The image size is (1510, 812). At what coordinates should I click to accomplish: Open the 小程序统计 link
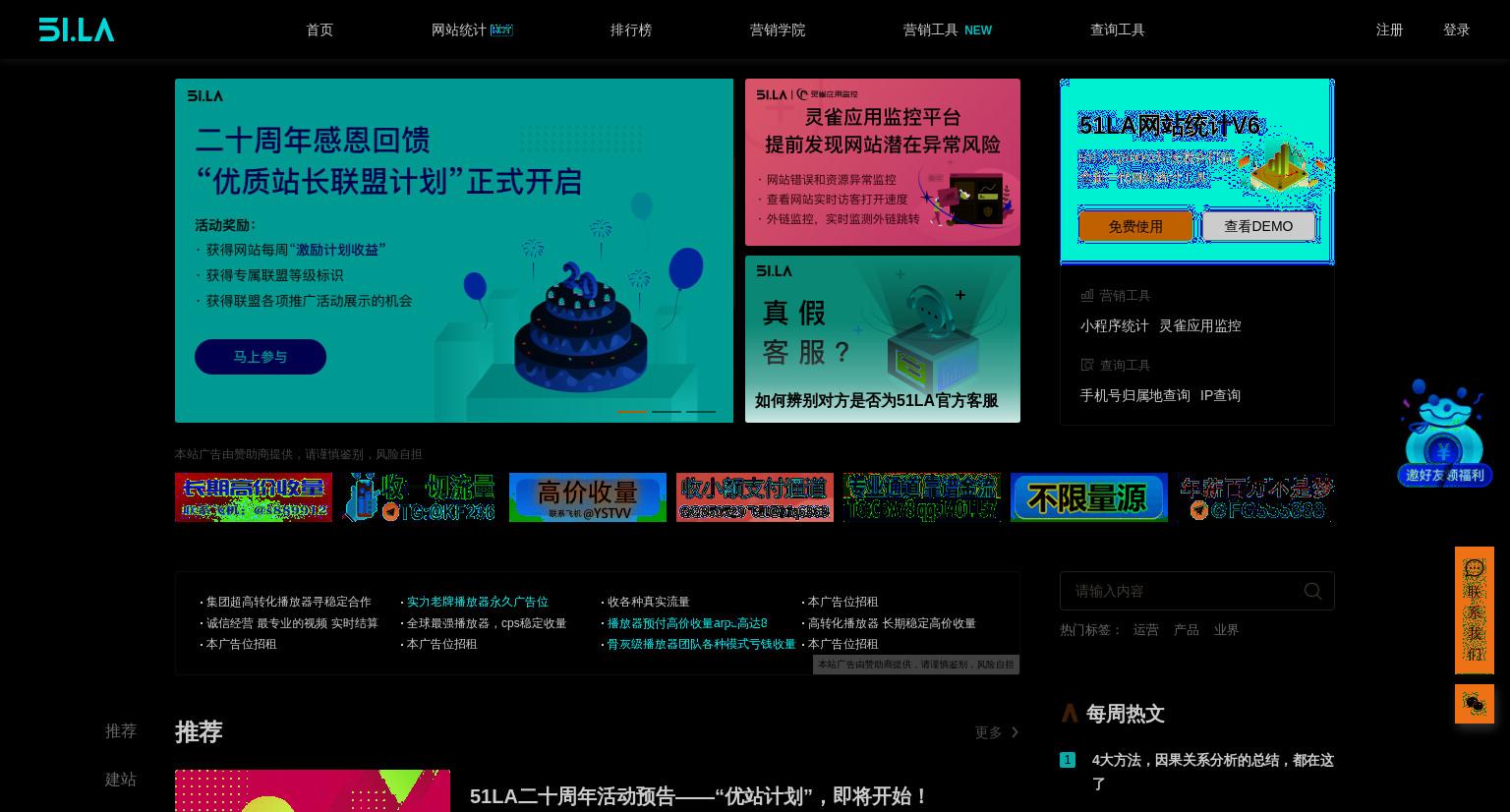point(1115,325)
